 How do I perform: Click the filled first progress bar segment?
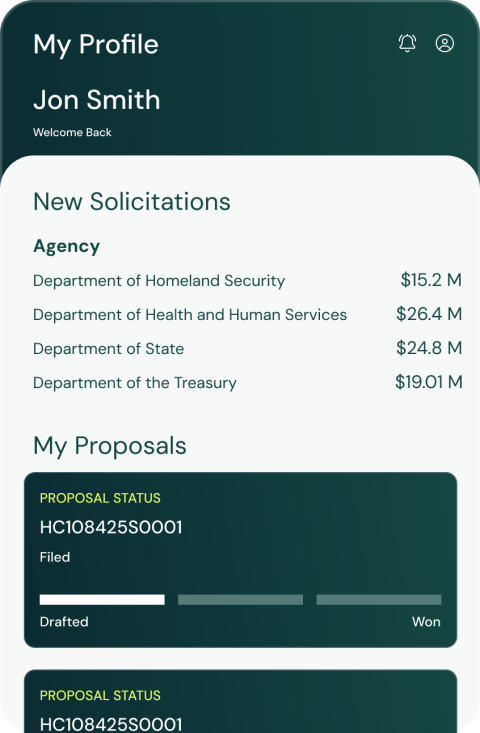pyautogui.click(x=102, y=600)
